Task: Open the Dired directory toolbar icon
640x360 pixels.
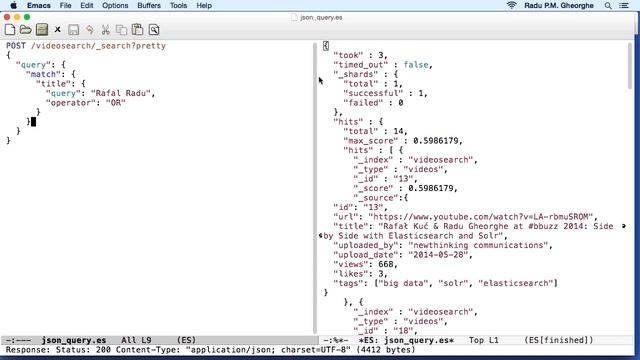Action: [x=42, y=30]
